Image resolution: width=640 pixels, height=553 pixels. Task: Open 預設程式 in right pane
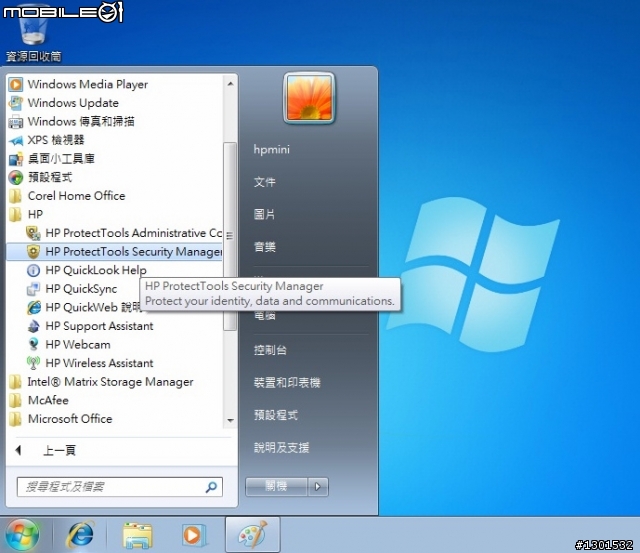click(x=276, y=415)
